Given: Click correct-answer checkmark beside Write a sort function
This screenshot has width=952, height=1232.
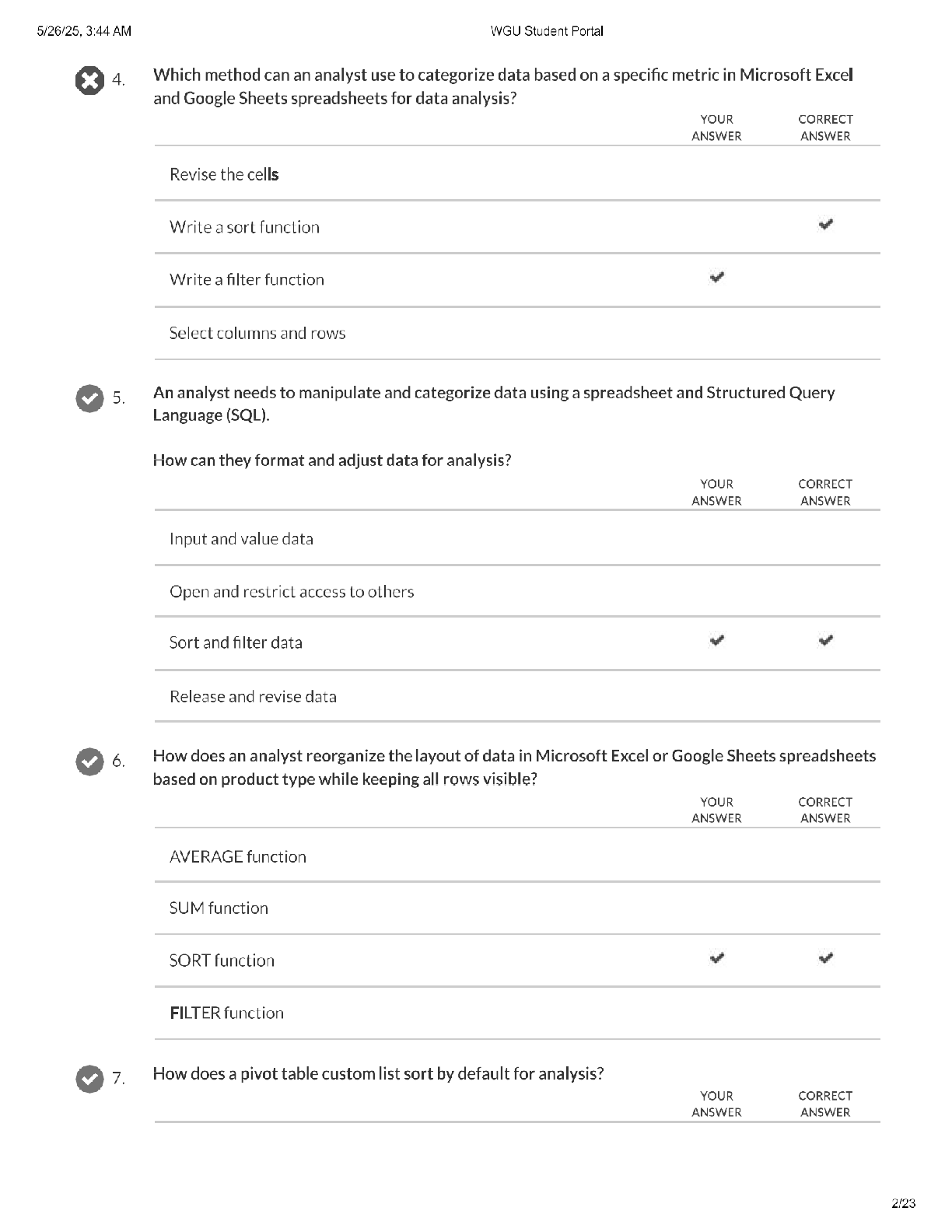Looking at the screenshot, I should (x=825, y=225).
